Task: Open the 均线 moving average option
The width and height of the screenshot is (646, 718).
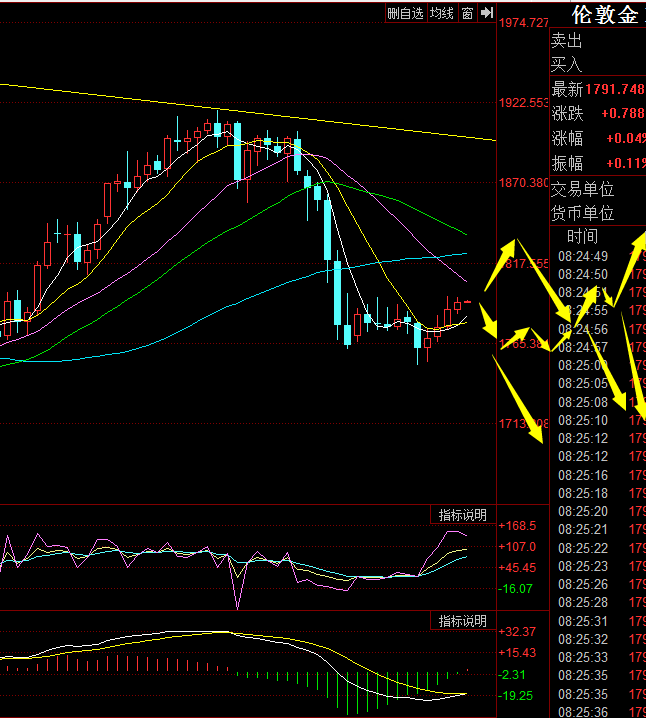Action: 442,13
